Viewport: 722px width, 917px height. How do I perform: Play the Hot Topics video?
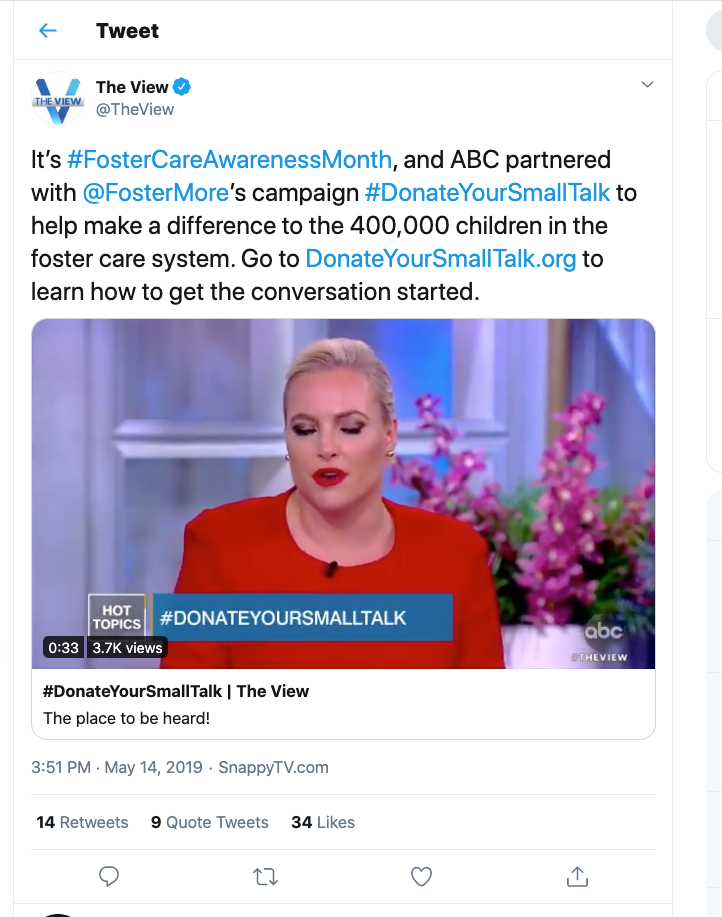pos(343,494)
